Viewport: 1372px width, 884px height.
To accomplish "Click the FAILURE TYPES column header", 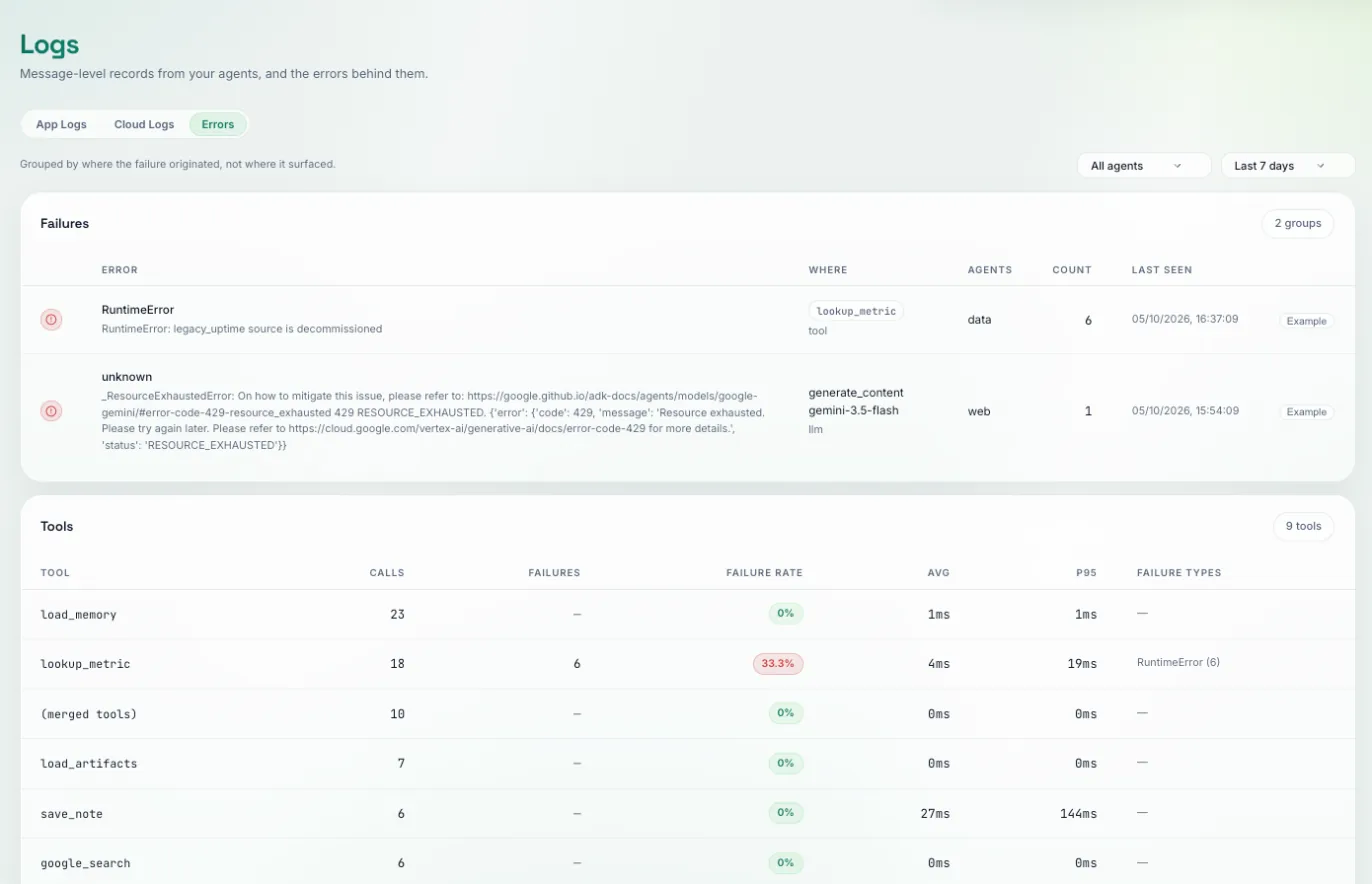I will [x=1179, y=573].
